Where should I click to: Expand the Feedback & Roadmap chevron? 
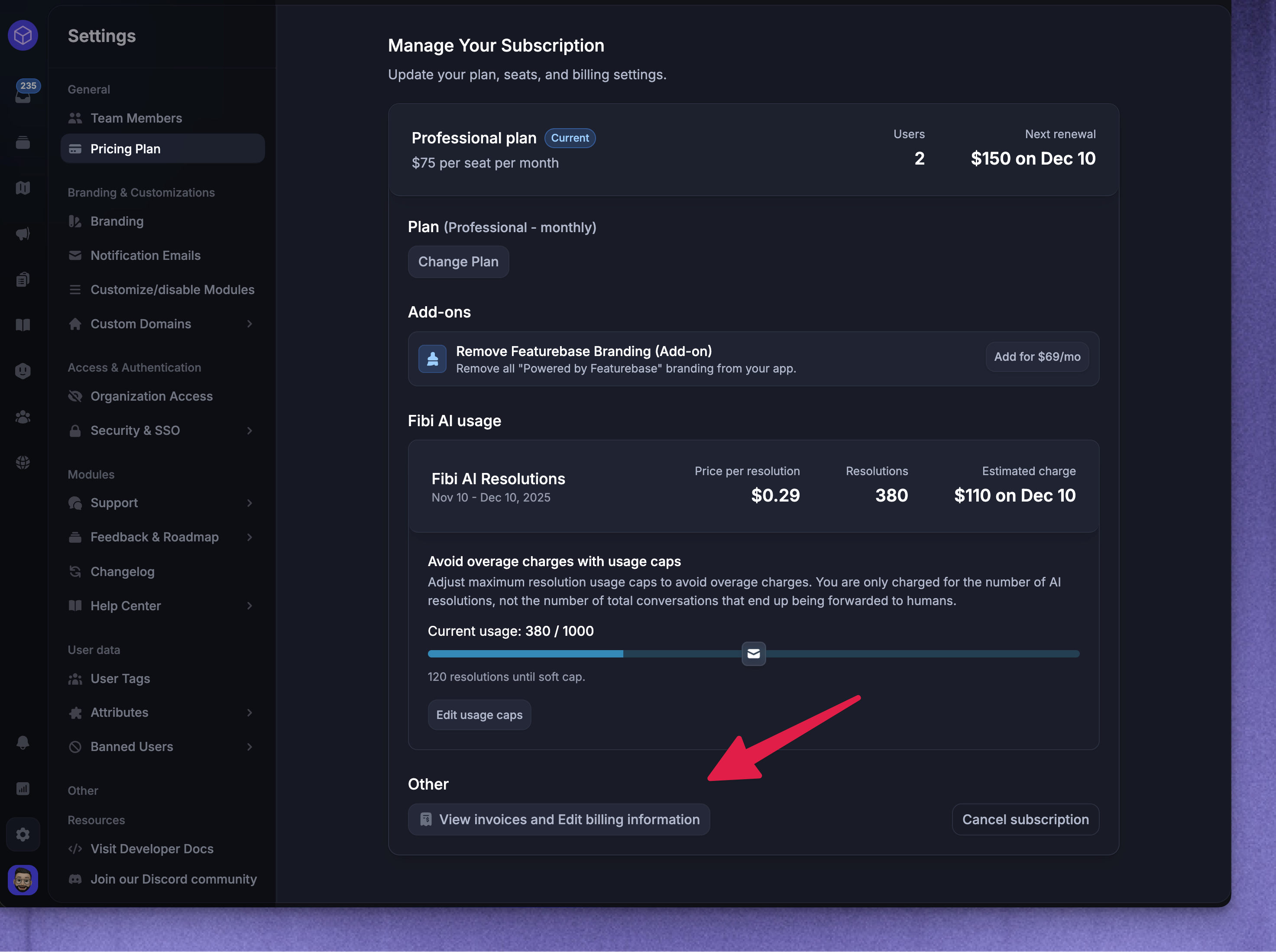click(x=249, y=537)
